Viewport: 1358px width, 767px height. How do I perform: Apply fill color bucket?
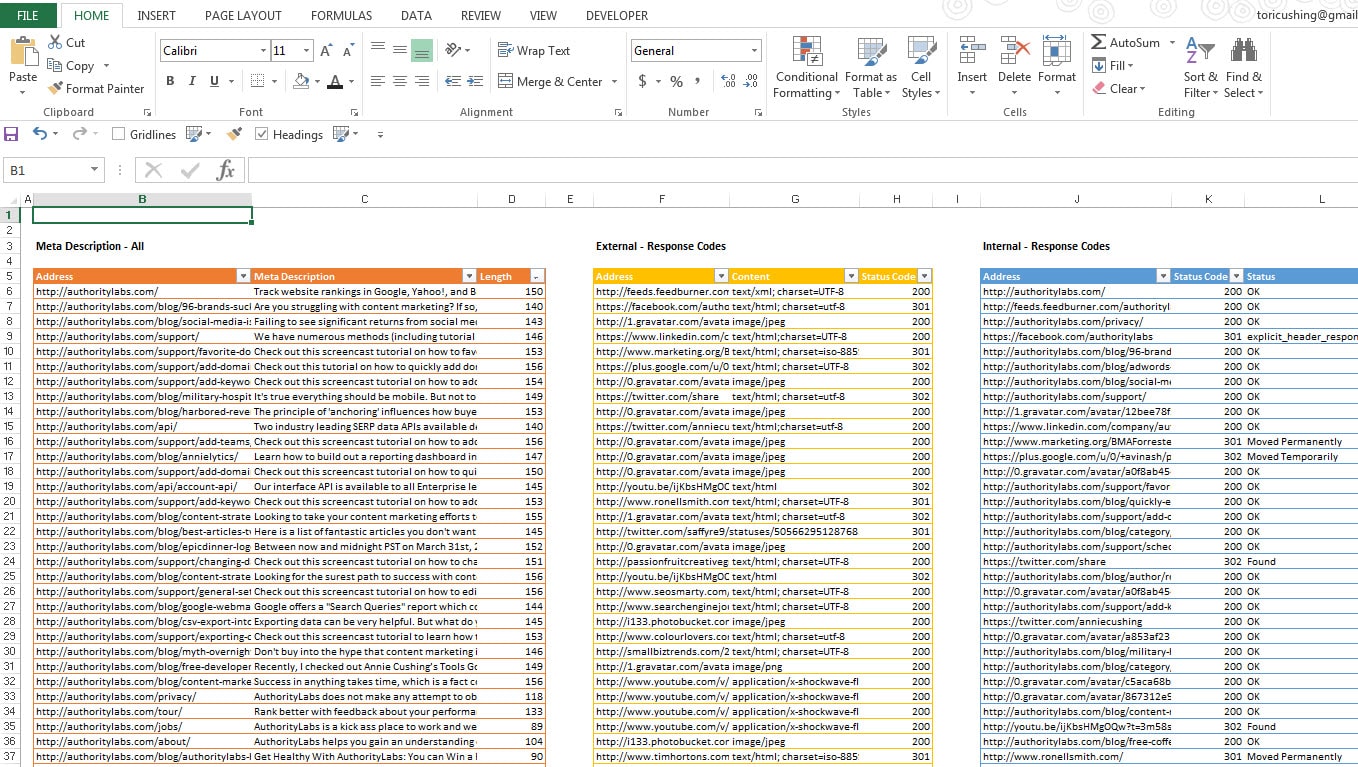(300, 81)
